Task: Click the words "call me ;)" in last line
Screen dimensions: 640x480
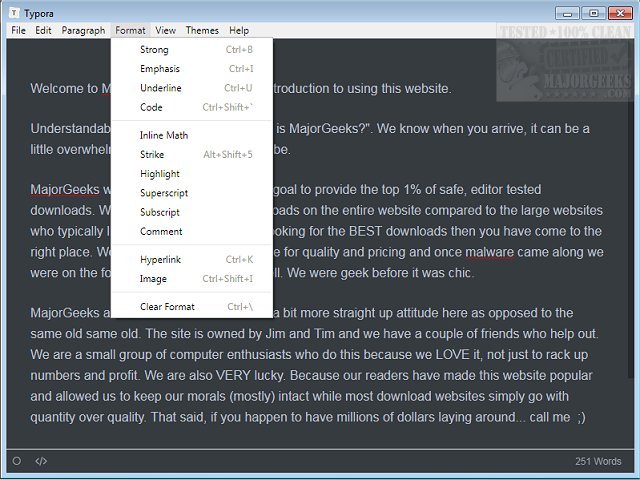Action: coord(558,417)
